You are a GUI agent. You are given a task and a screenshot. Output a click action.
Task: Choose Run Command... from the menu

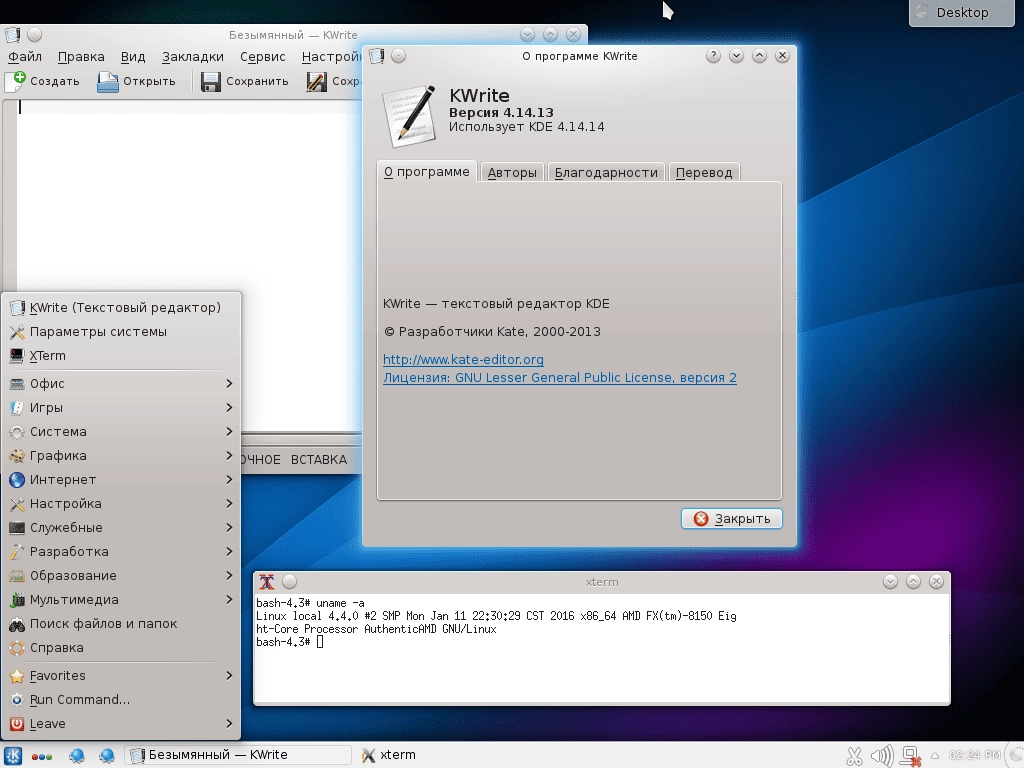pyautogui.click(x=121, y=700)
